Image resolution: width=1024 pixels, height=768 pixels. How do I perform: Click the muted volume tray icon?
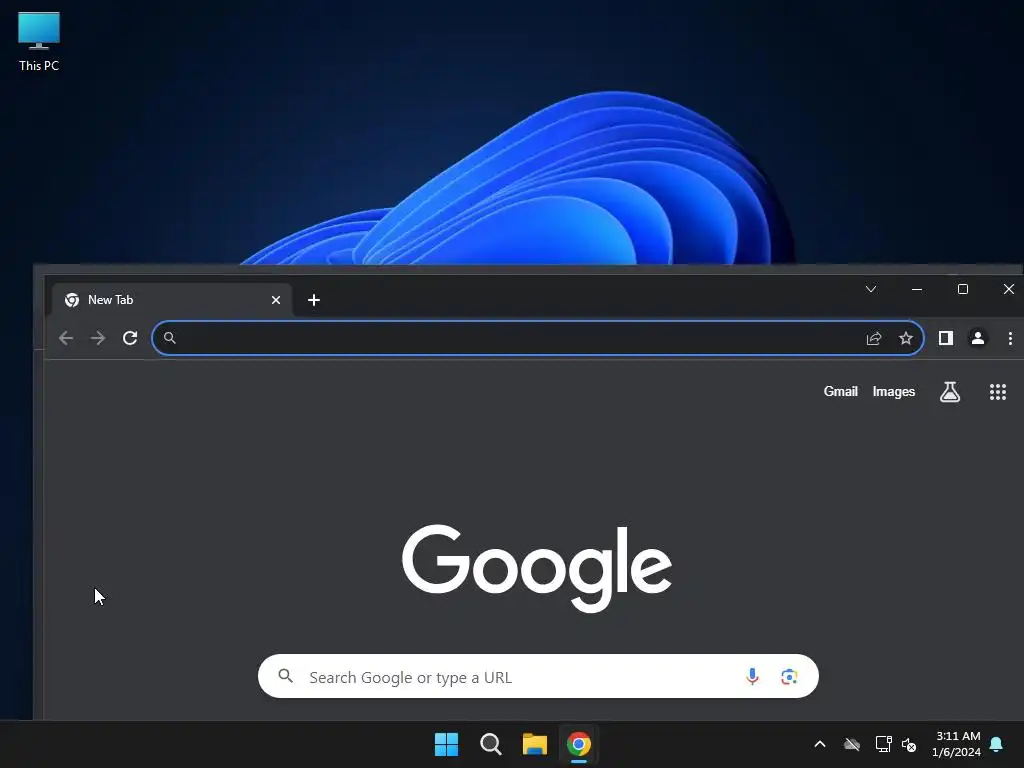pyautogui.click(x=909, y=744)
